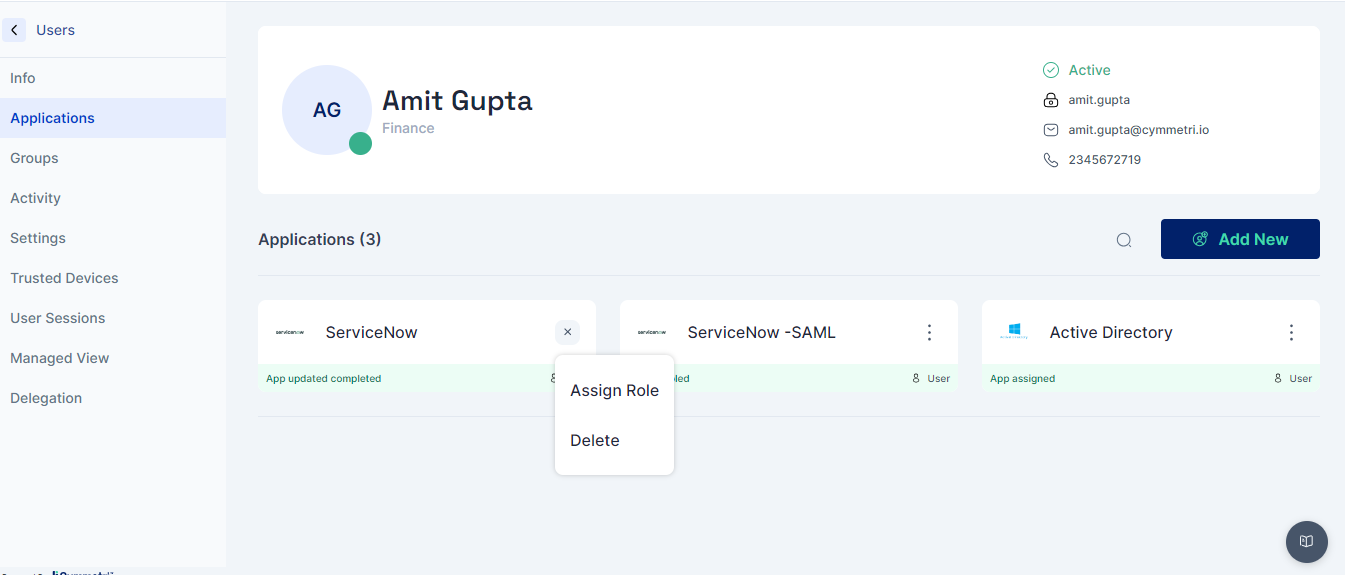Close the ServiceNow options menu with X
The width and height of the screenshot is (1345, 575).
click(x=567, y=332)
